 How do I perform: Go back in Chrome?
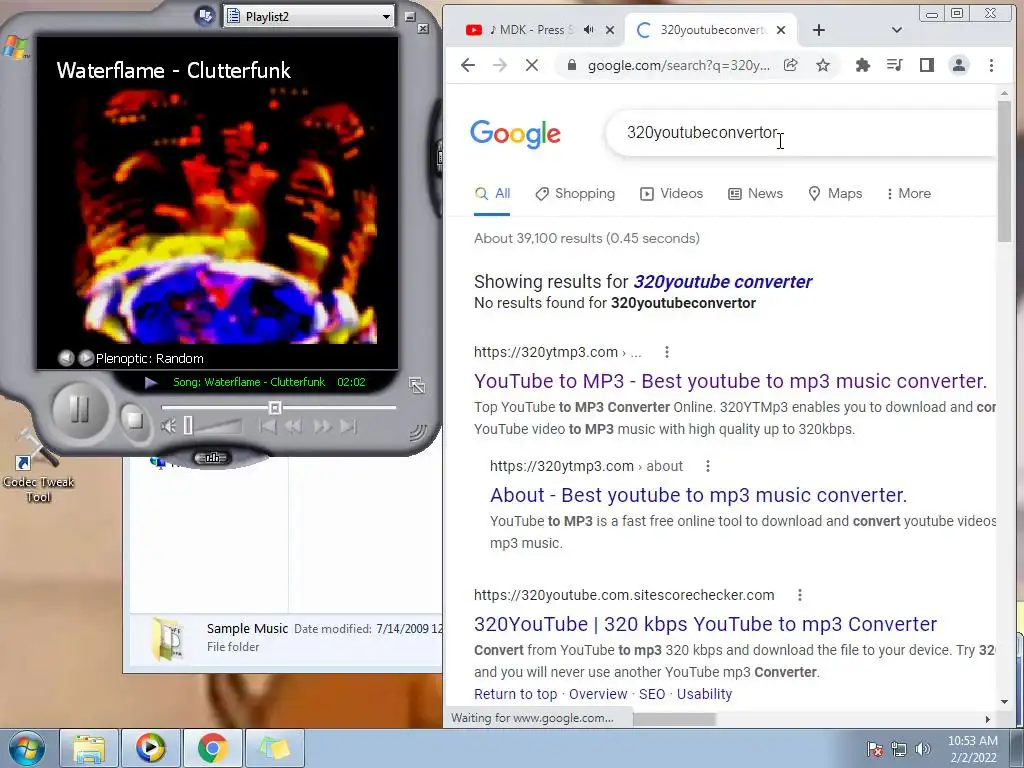click(468, 65)
